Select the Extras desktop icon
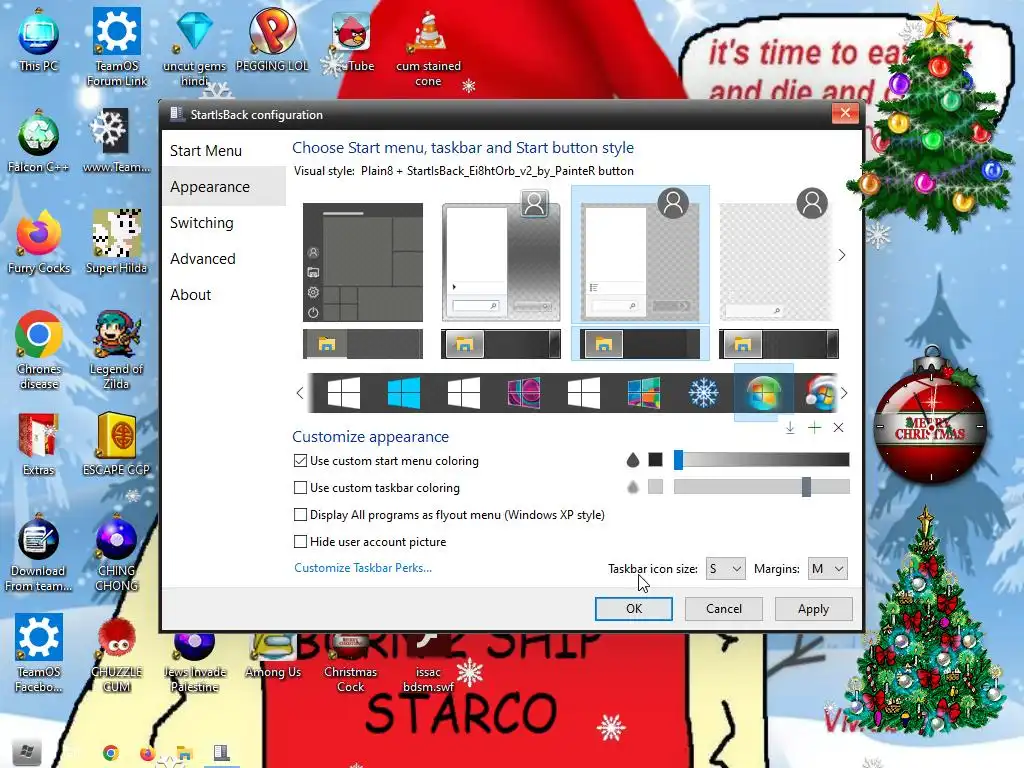1024x768 pixels. pyautogui.click(x=39, y=444)
